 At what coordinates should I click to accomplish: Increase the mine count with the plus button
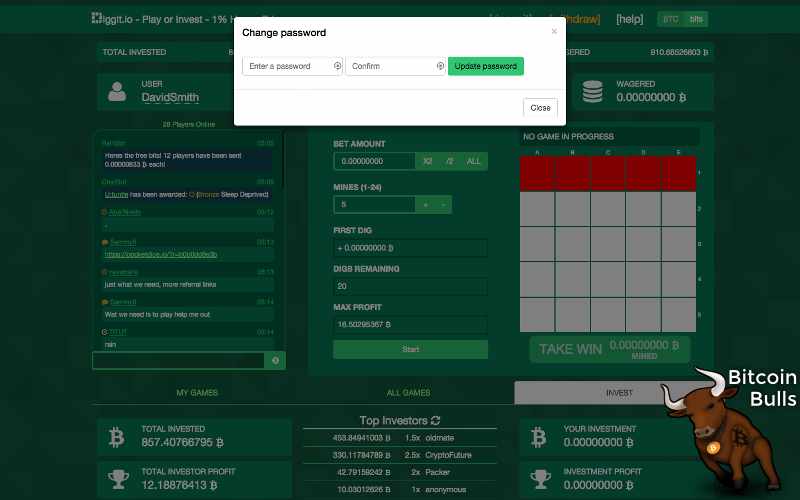click(425, 205)
